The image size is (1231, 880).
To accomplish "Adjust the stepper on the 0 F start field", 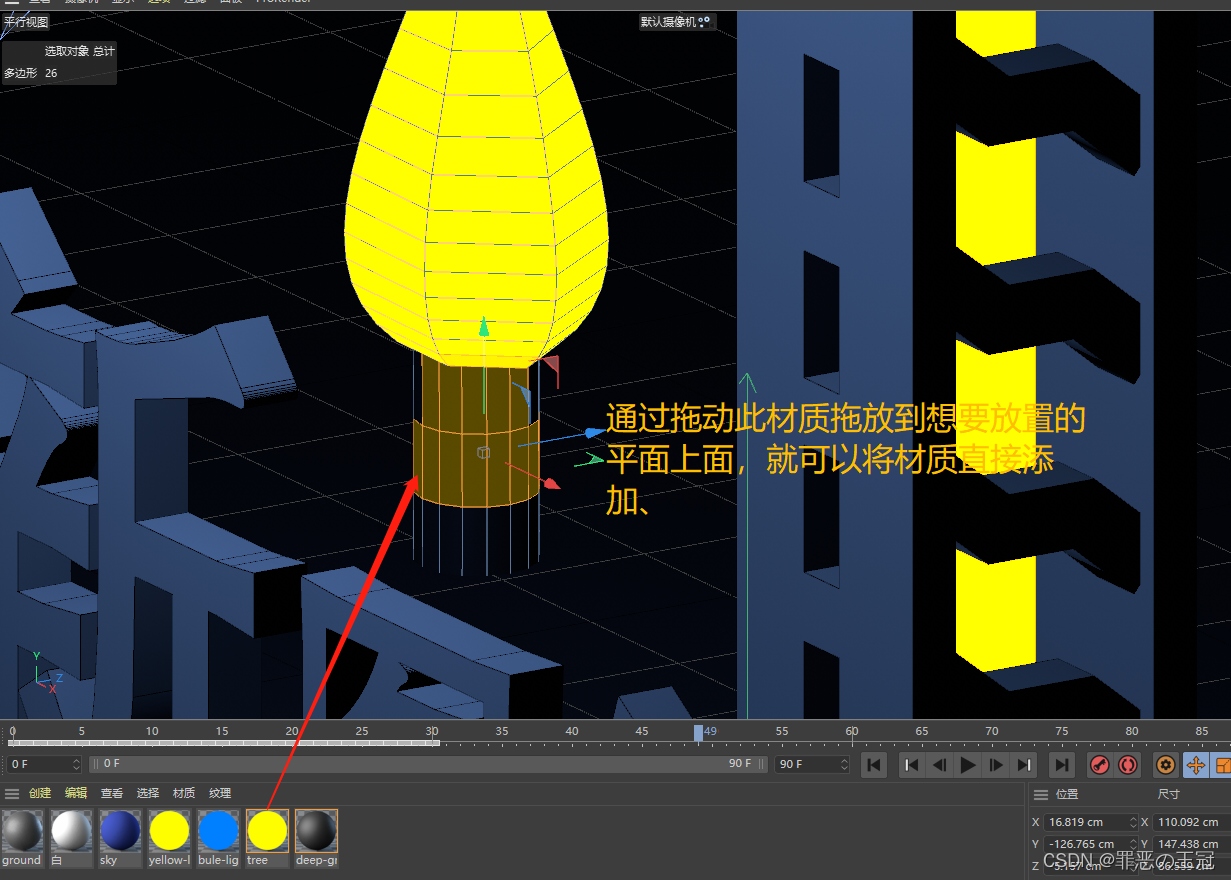I will coord(76,764).
